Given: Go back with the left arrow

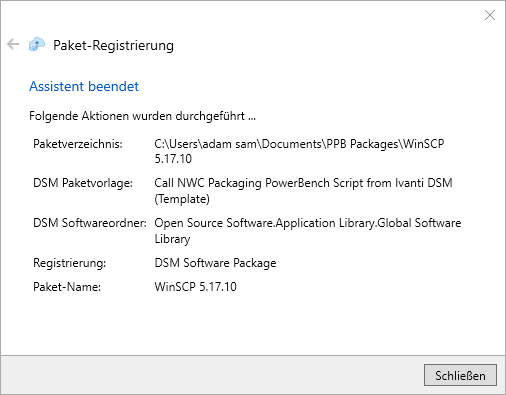Looking at the screenshot, I should coord(13,44).
